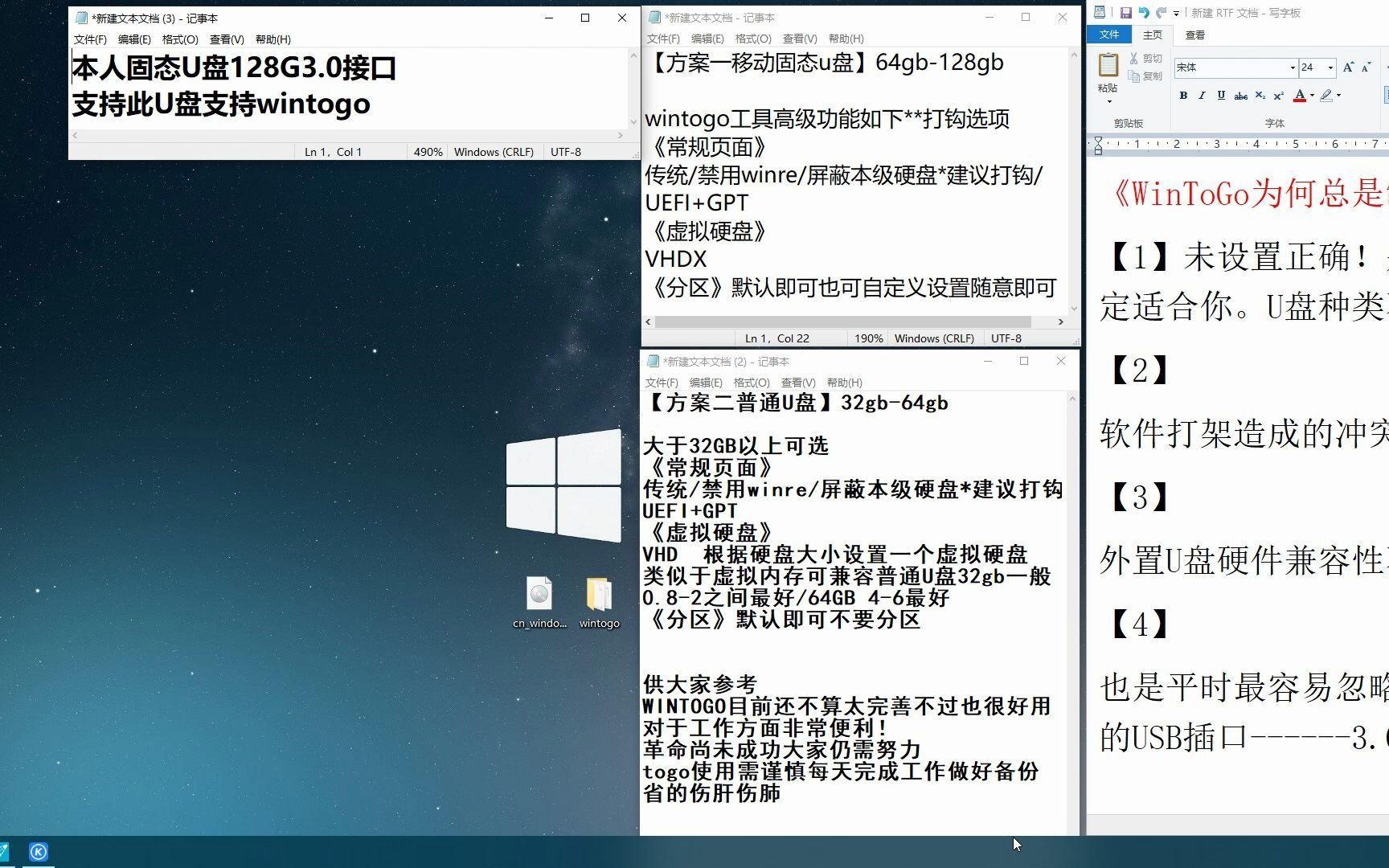Toggle Strikethrough formatting in WordPad
Viewport: 1389px width, 868px height.
1240,96
